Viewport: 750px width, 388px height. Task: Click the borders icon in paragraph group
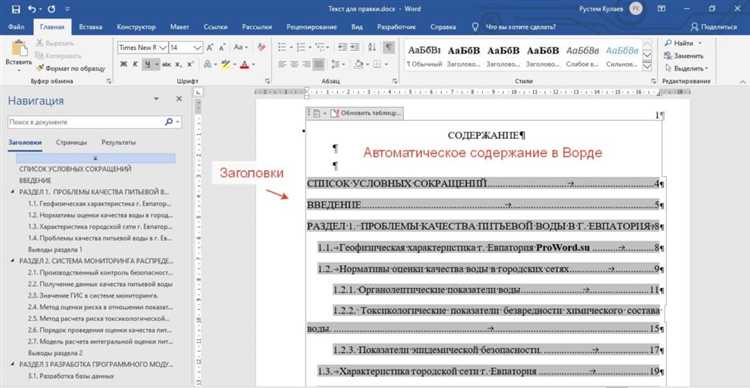pyautogui.click(x=377, y=64)
